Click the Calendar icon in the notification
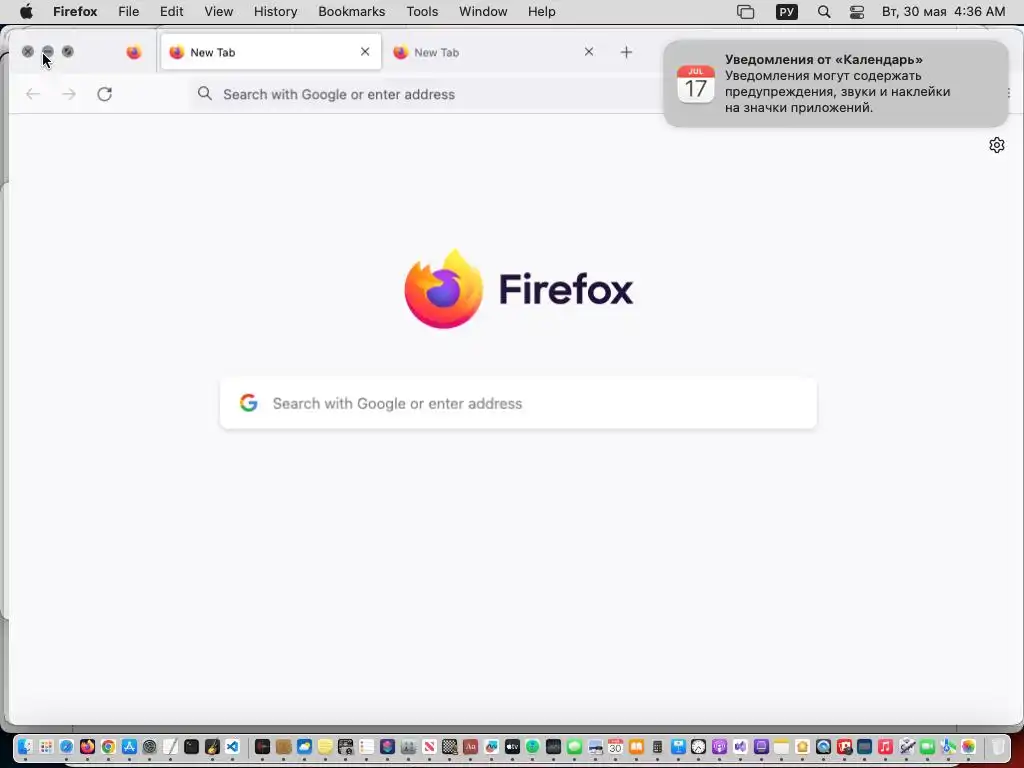 pyautogui.click(x=696, y=84)
